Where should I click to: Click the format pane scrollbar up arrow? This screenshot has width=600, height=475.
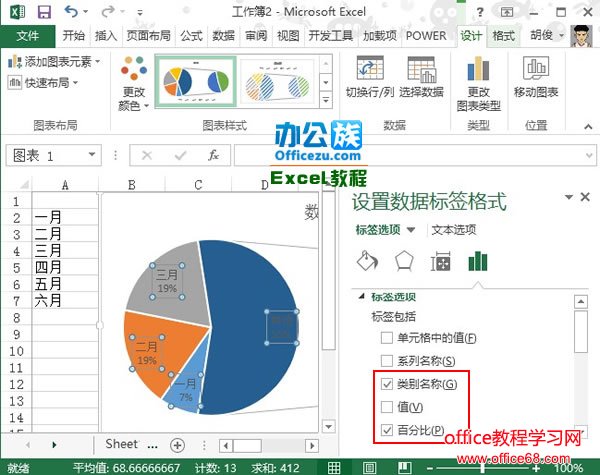[x=581, y=302]
